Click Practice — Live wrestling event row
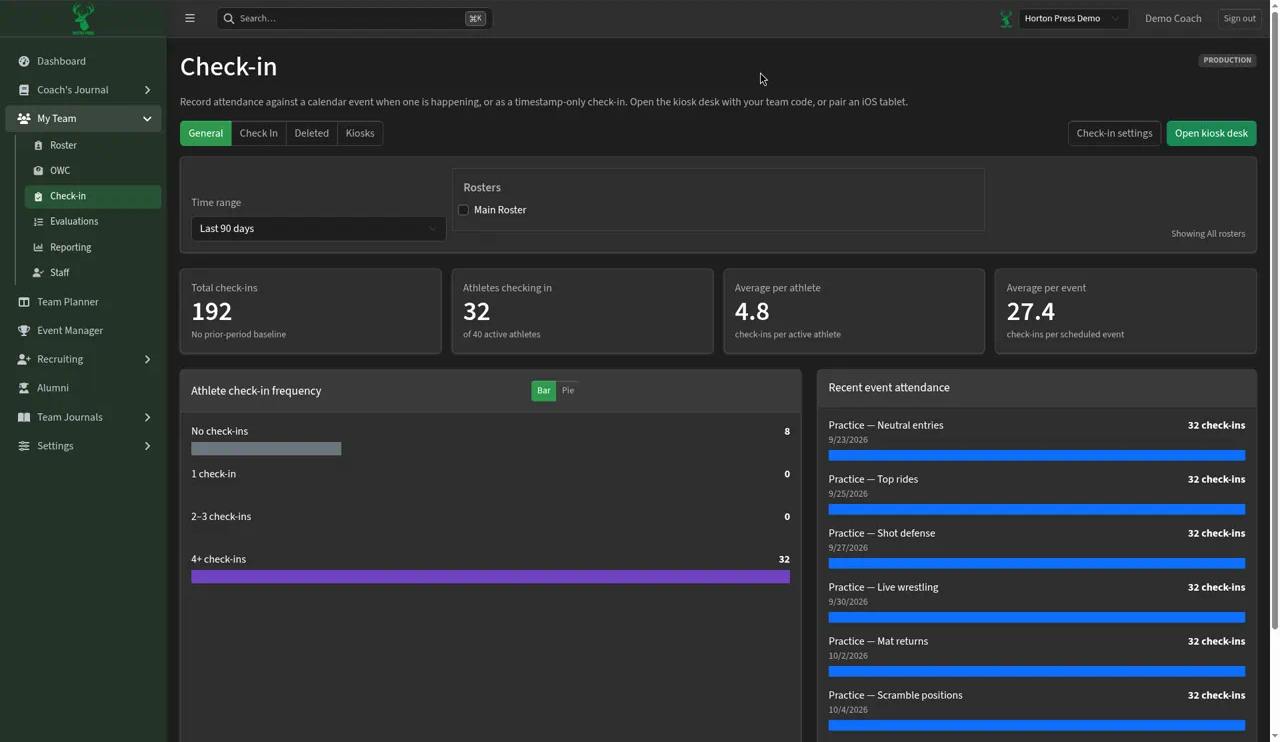 pyautogui.click(x=1037, y=602)
